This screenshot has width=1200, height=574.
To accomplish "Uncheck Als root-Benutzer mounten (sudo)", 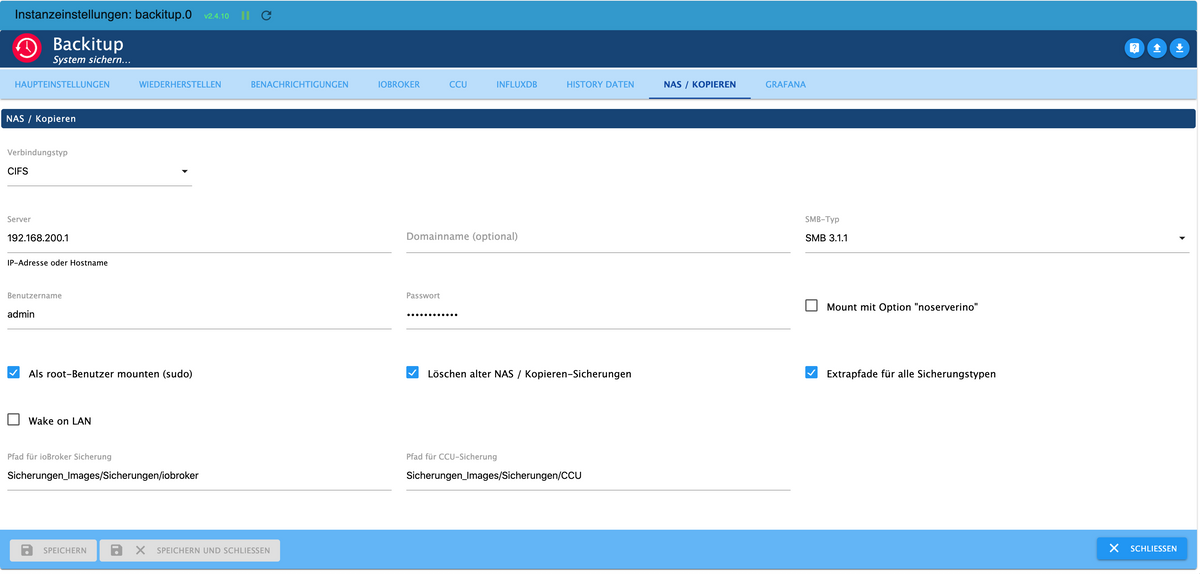I will pos(14,373).
